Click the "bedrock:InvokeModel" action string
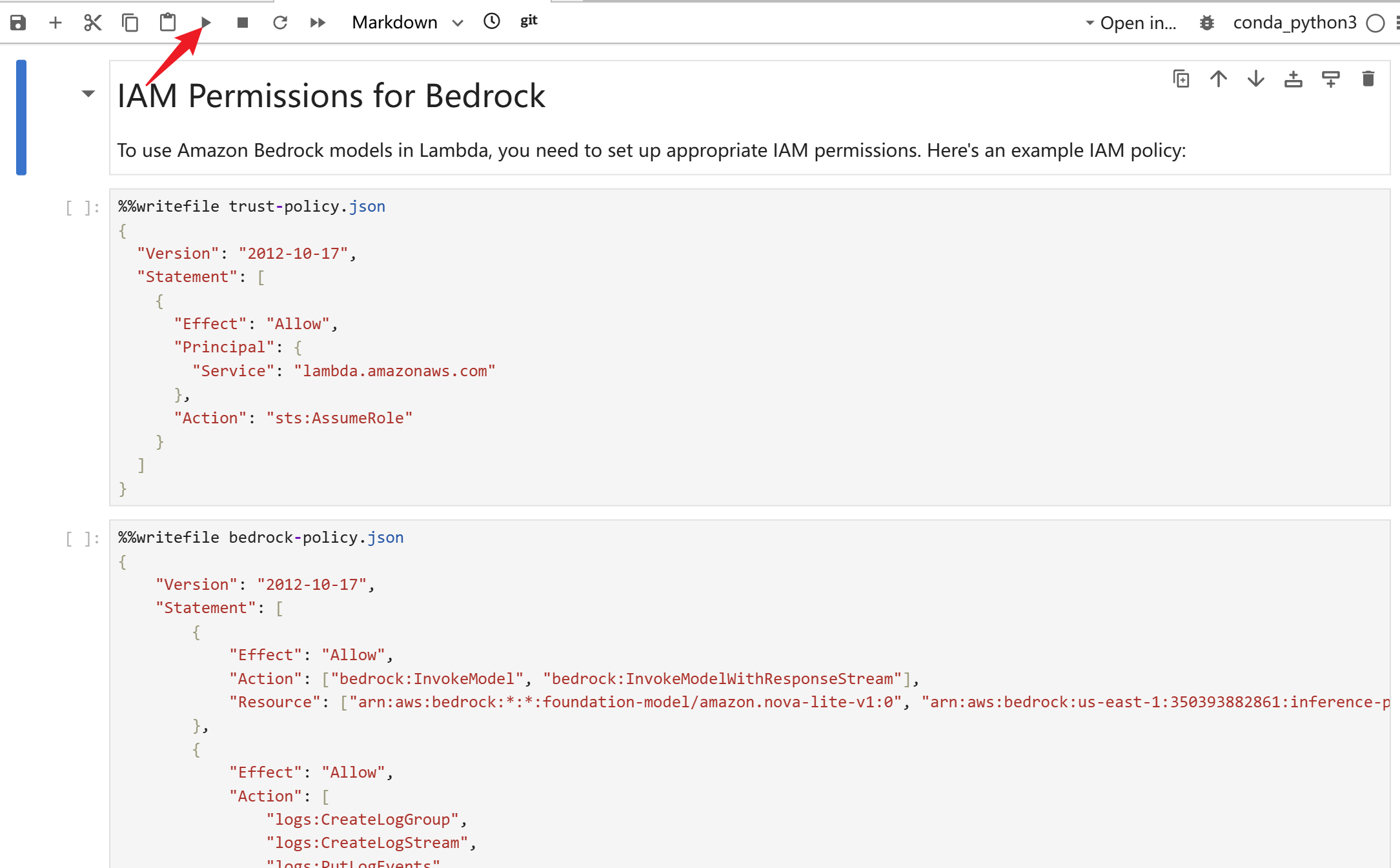This screenshot has height=868, width=1400. (427, 679)
